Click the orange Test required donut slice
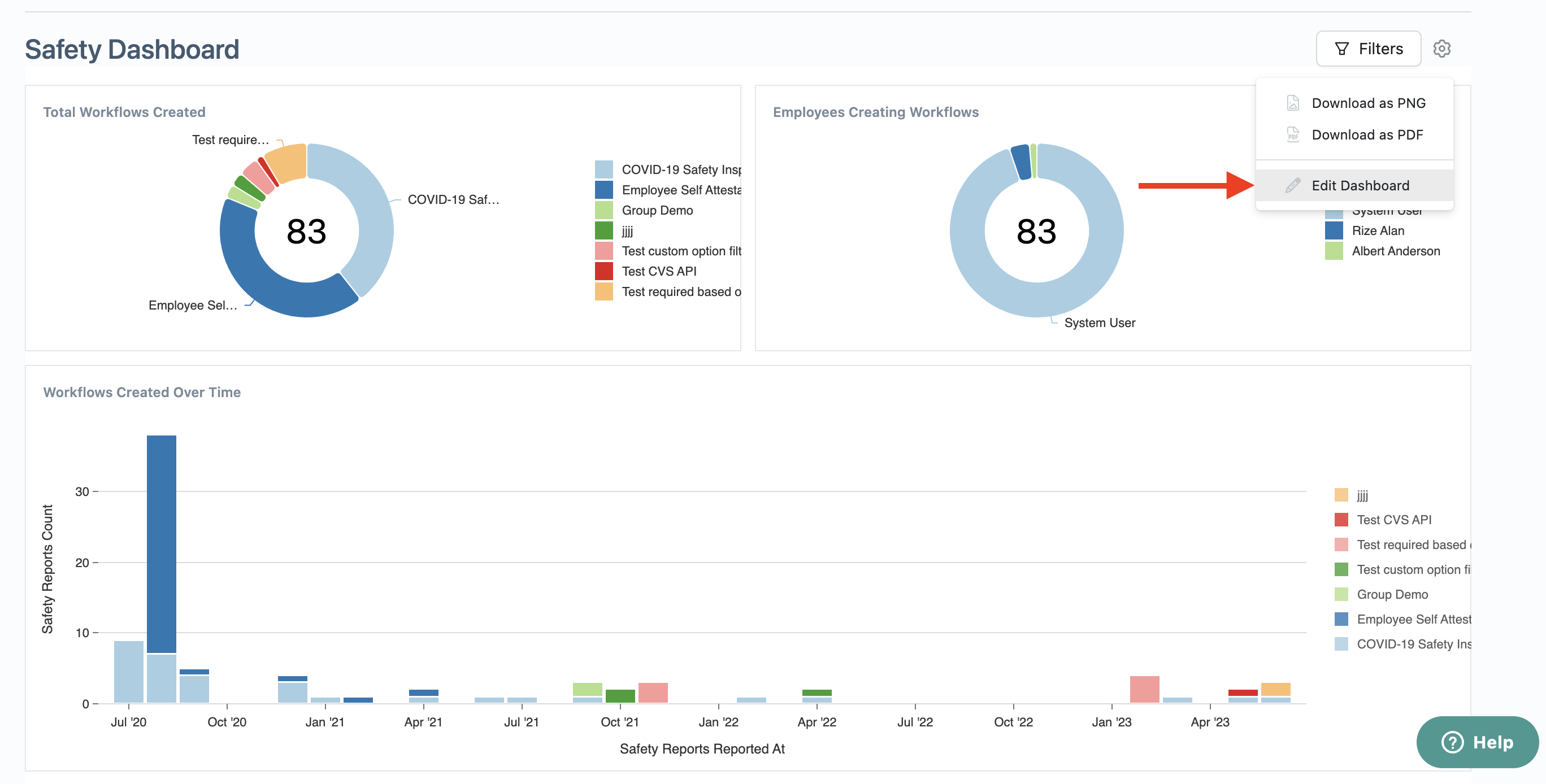1546x784 pixels. (289, 163)
